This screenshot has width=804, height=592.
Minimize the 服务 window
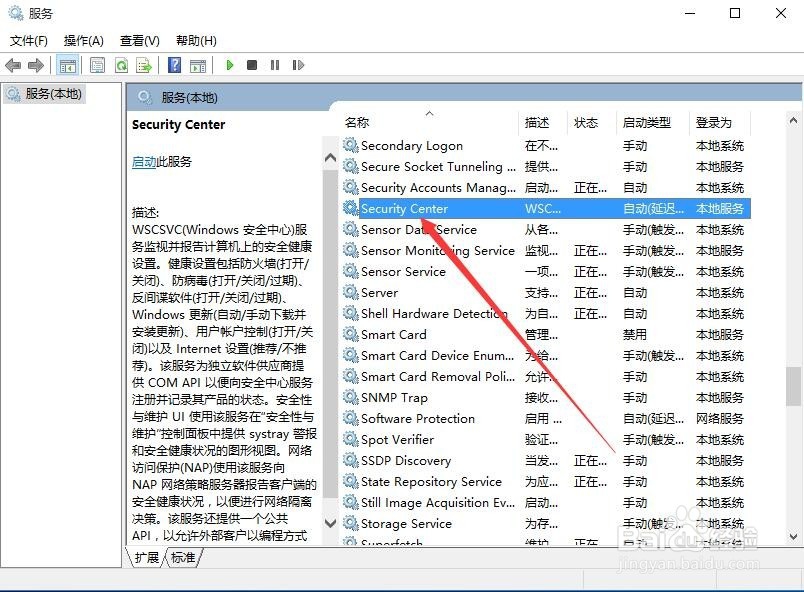point(690,13)
